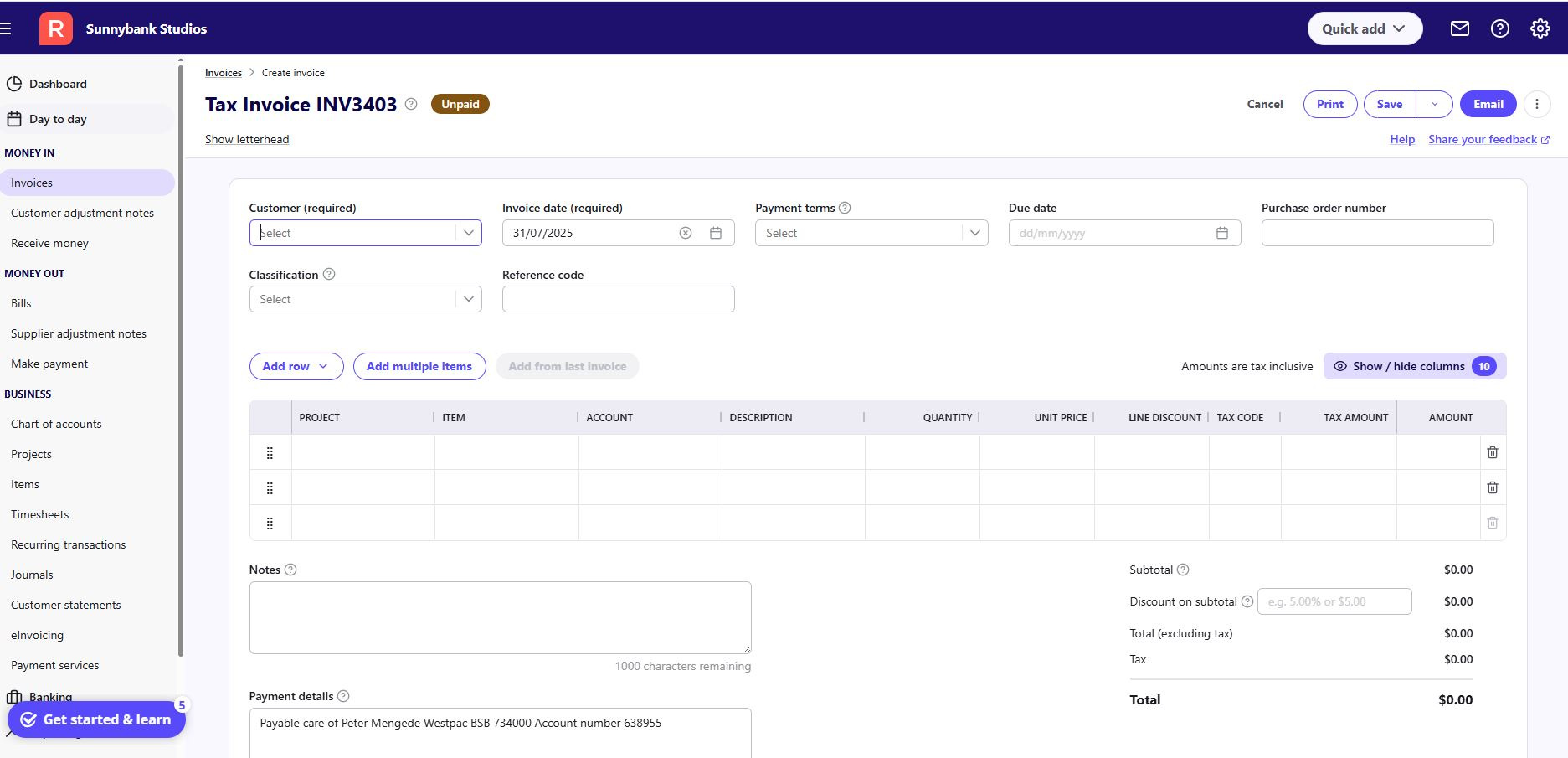Click the Subtotal help icon
Image resolution: width=1568 pixels, height=758 pixels.
1183,570
